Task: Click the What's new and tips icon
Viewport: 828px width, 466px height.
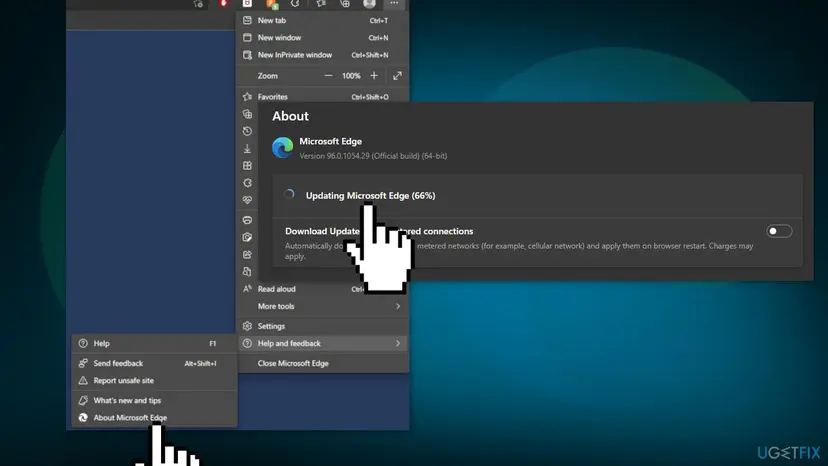Action: 83,400
